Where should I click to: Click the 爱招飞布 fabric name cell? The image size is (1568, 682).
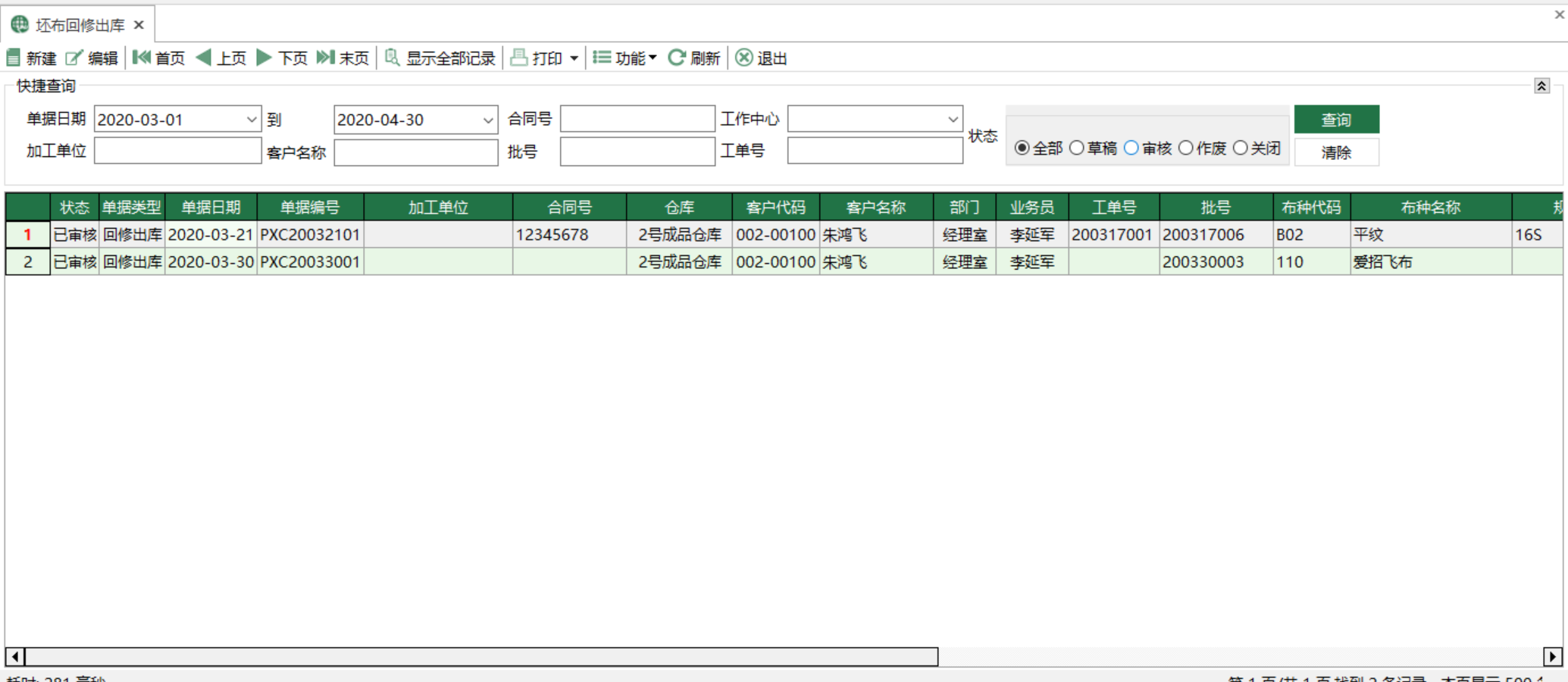[1431, 261]
